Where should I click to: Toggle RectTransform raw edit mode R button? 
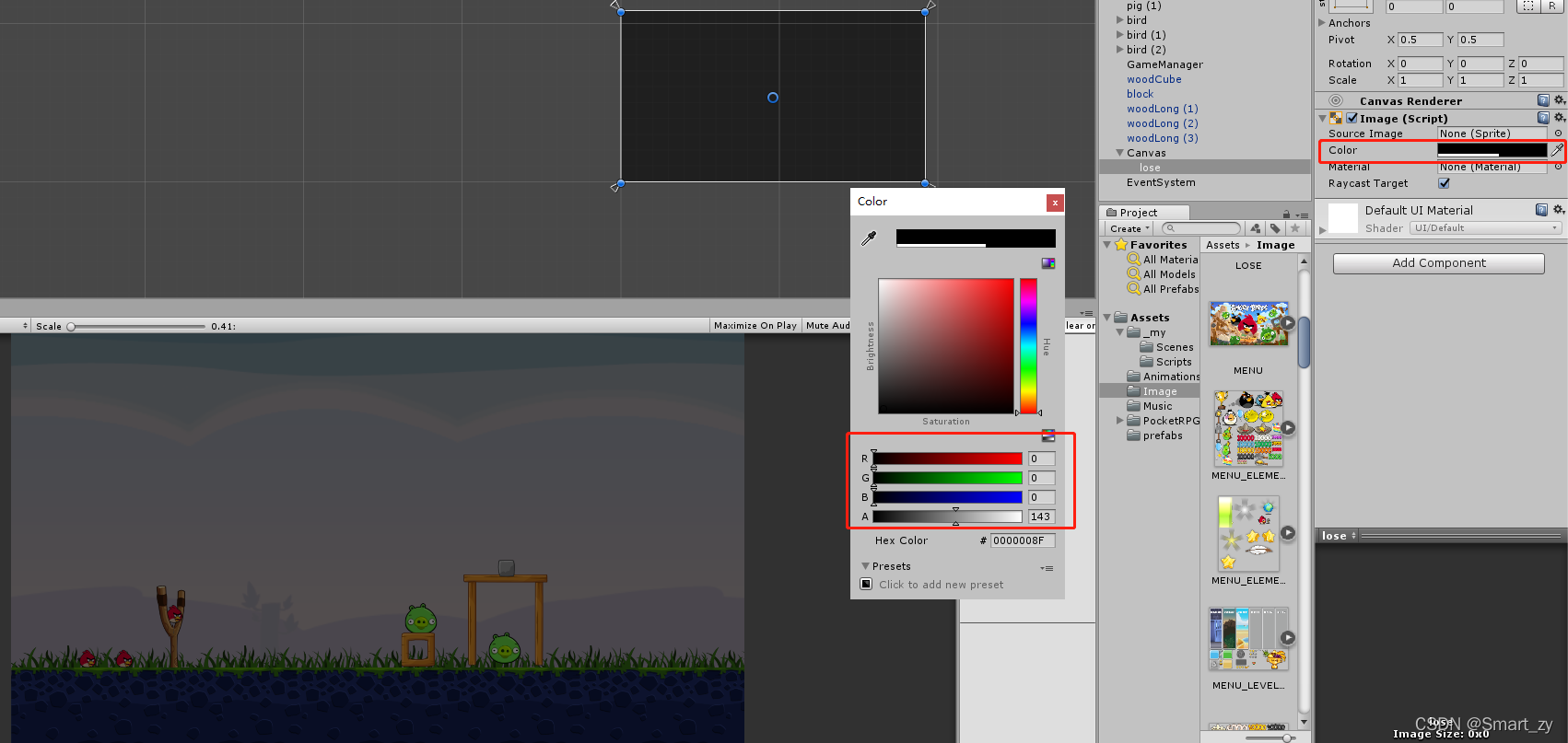pos(1552,6)
